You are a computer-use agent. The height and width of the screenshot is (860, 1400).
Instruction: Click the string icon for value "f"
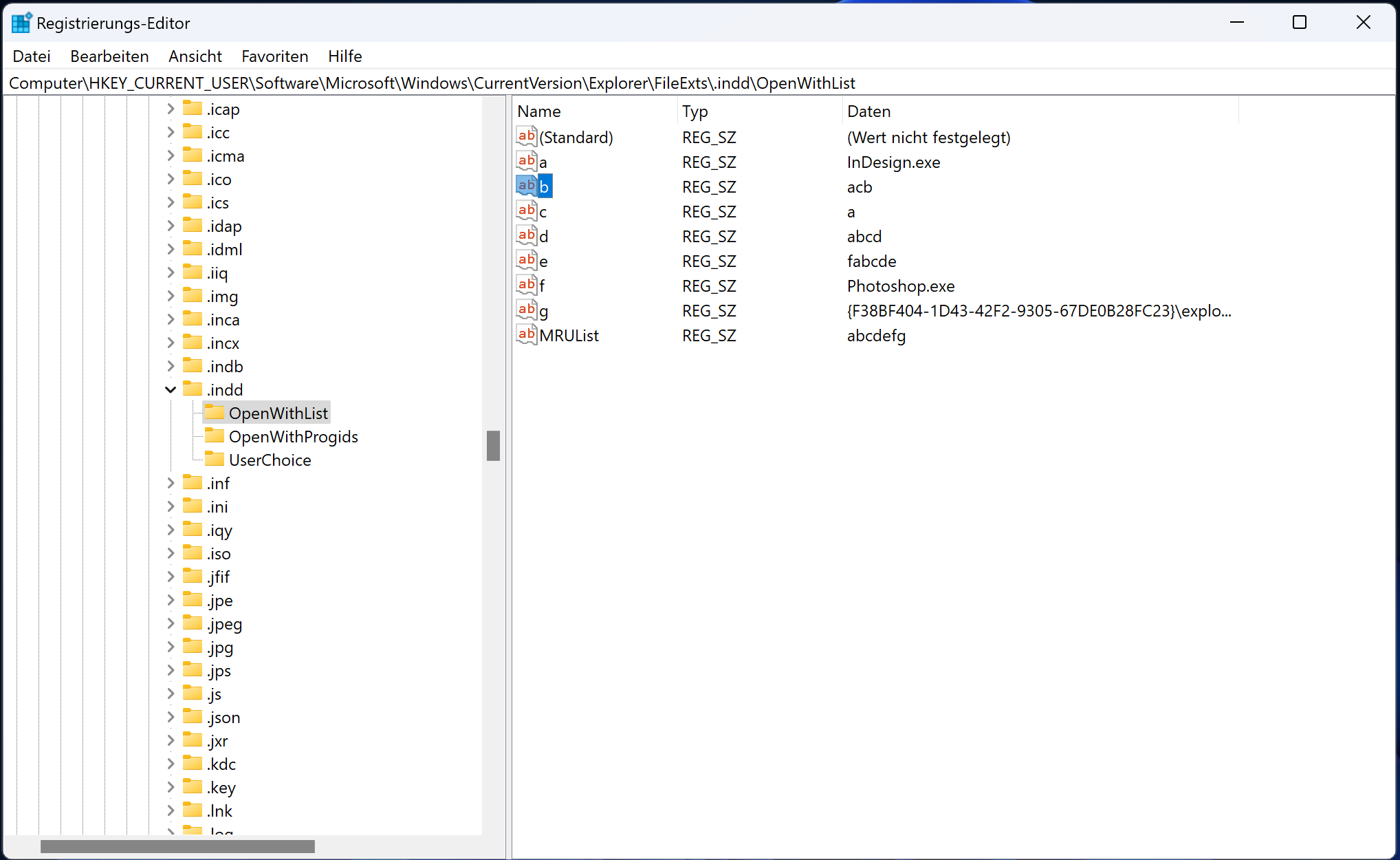pyautogui.click(x=527, y=284)
